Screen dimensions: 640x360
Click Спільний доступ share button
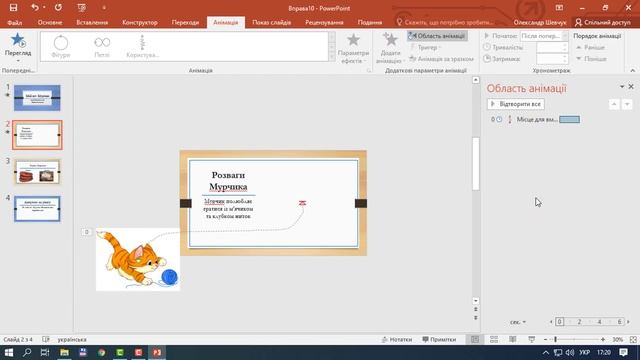(602, 22)
